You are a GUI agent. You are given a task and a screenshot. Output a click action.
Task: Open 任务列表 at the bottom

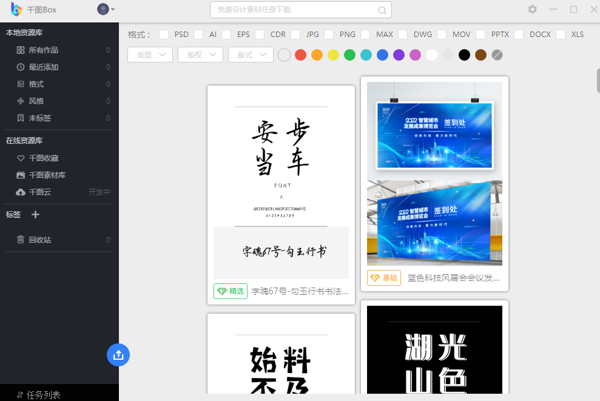(x=42, y=394)
